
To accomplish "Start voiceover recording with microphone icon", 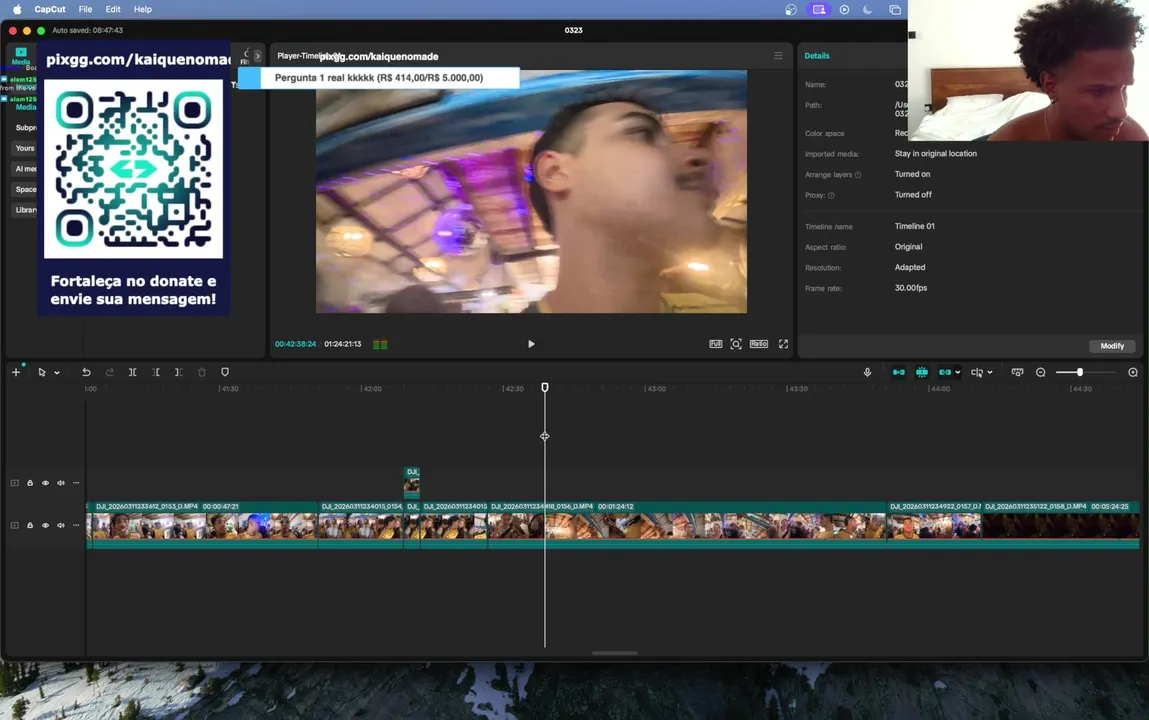I will [867, 372].
